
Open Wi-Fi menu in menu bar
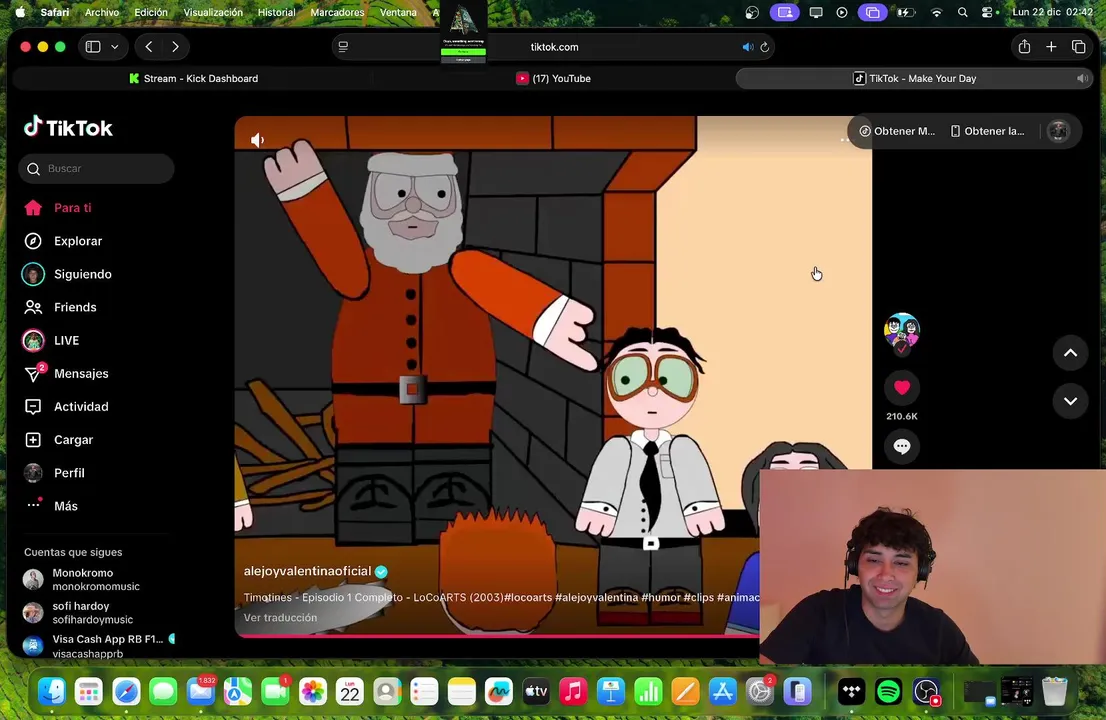coord(936,12)
